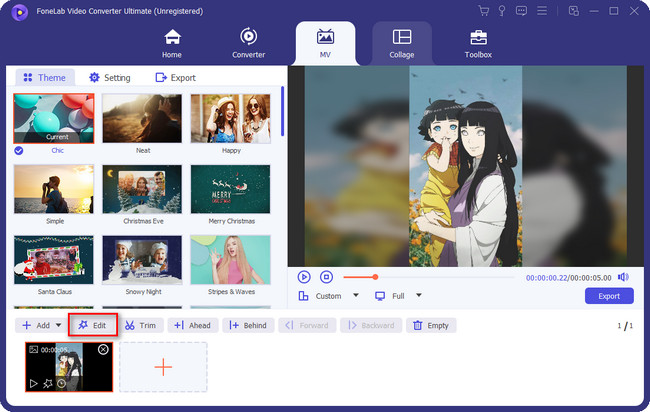Select the Chic theme thumbnail
Screen dimensions: 650x412
tap(54, 119)
